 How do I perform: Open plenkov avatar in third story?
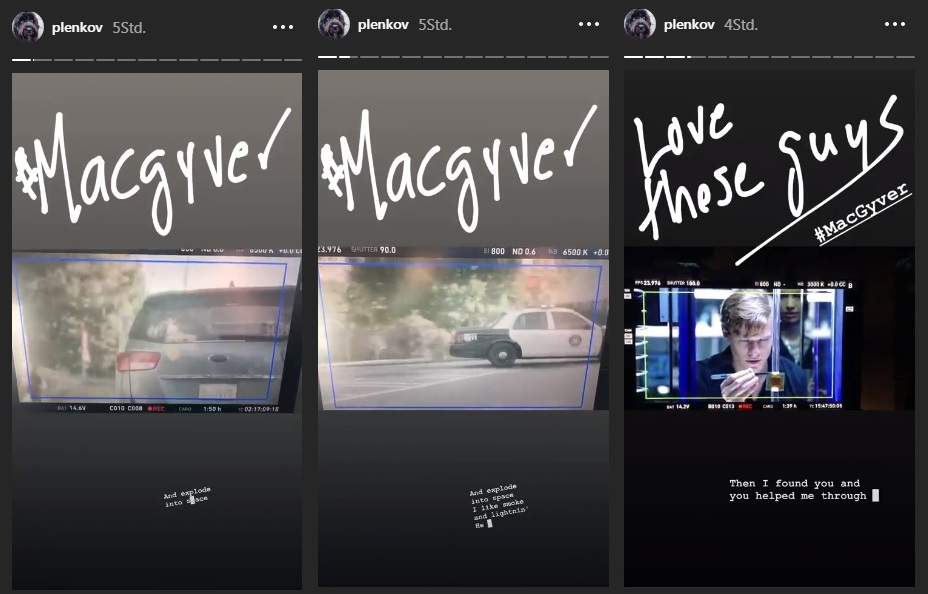click(x=640, y=24)
